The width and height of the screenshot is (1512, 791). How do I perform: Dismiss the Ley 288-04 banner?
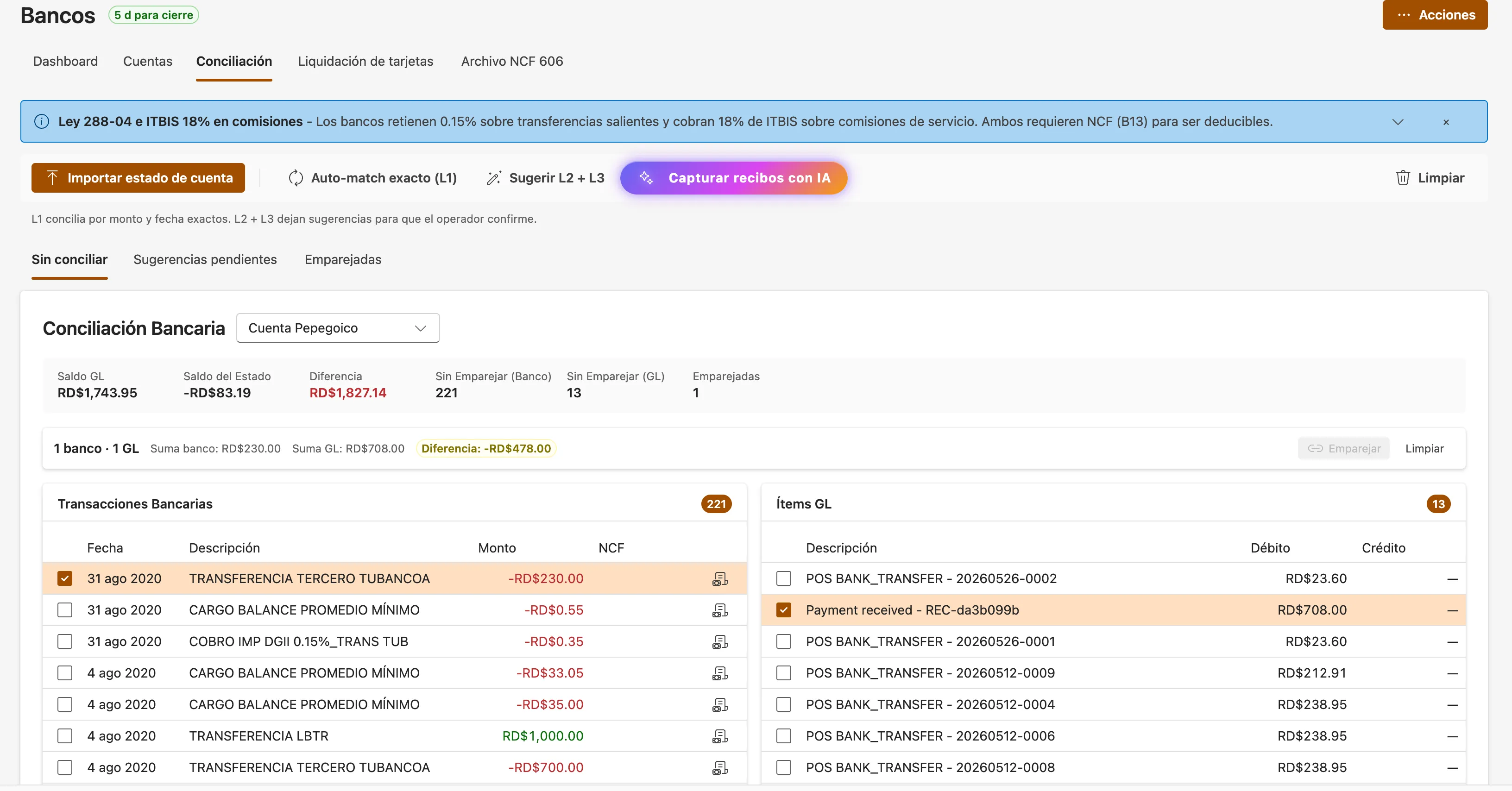pos(1446,122)
